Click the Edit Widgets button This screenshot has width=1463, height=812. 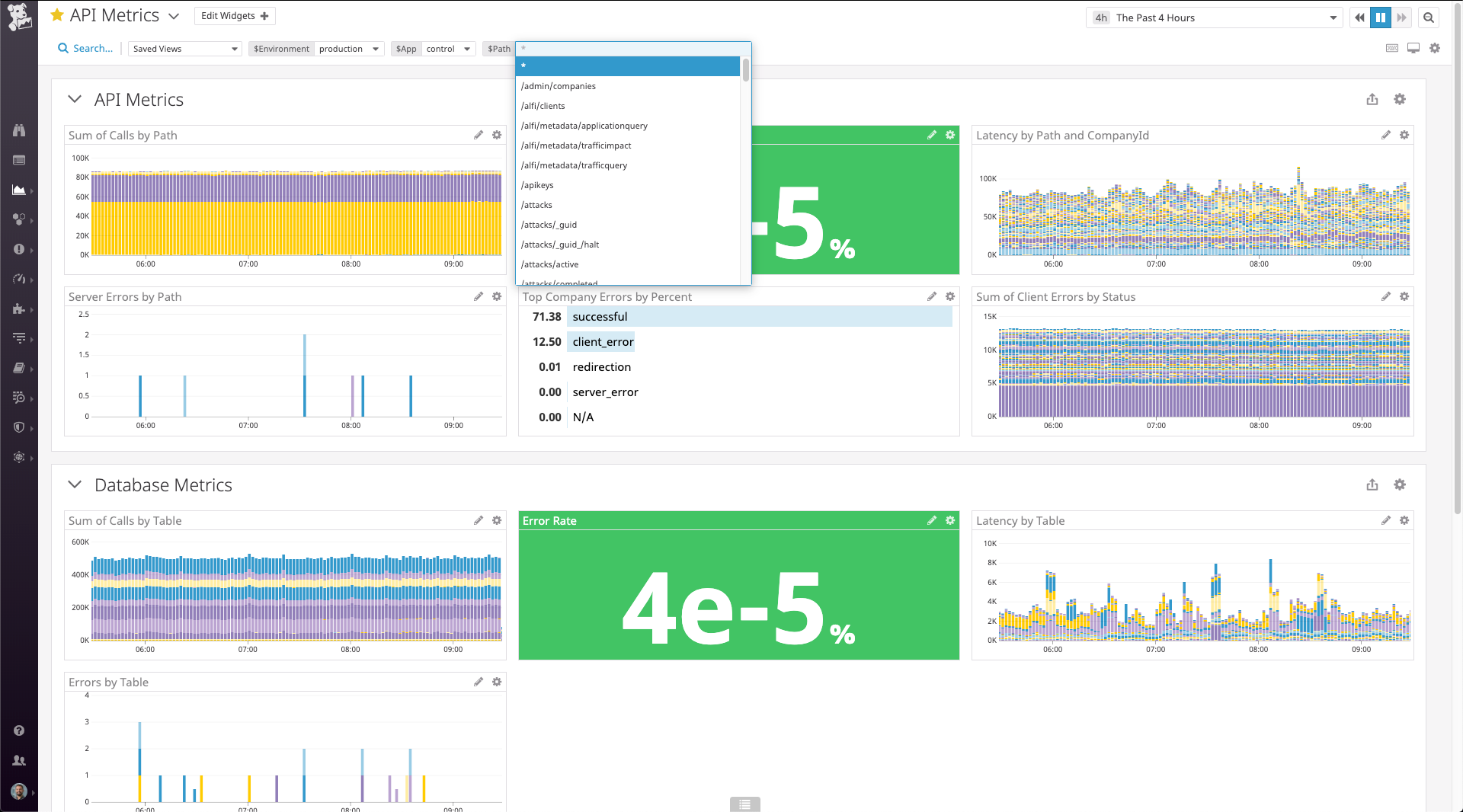(x=234, y=15)
